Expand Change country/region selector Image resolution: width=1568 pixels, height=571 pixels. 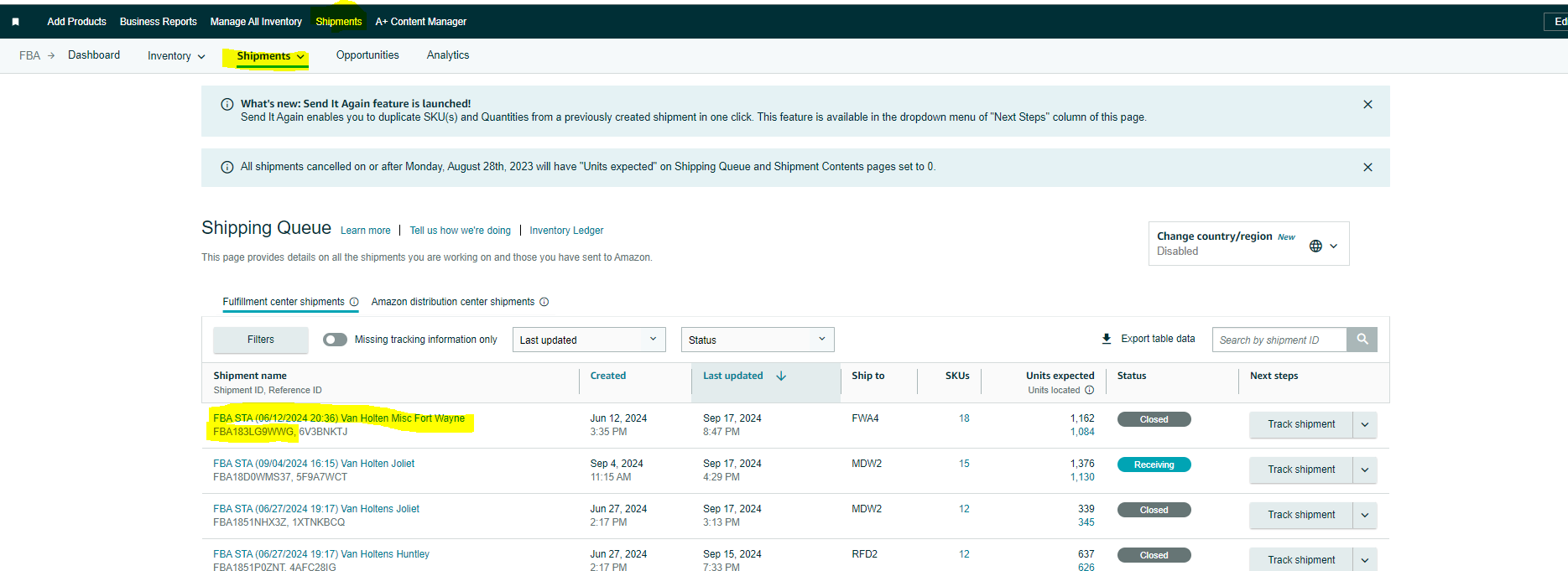1333,246
